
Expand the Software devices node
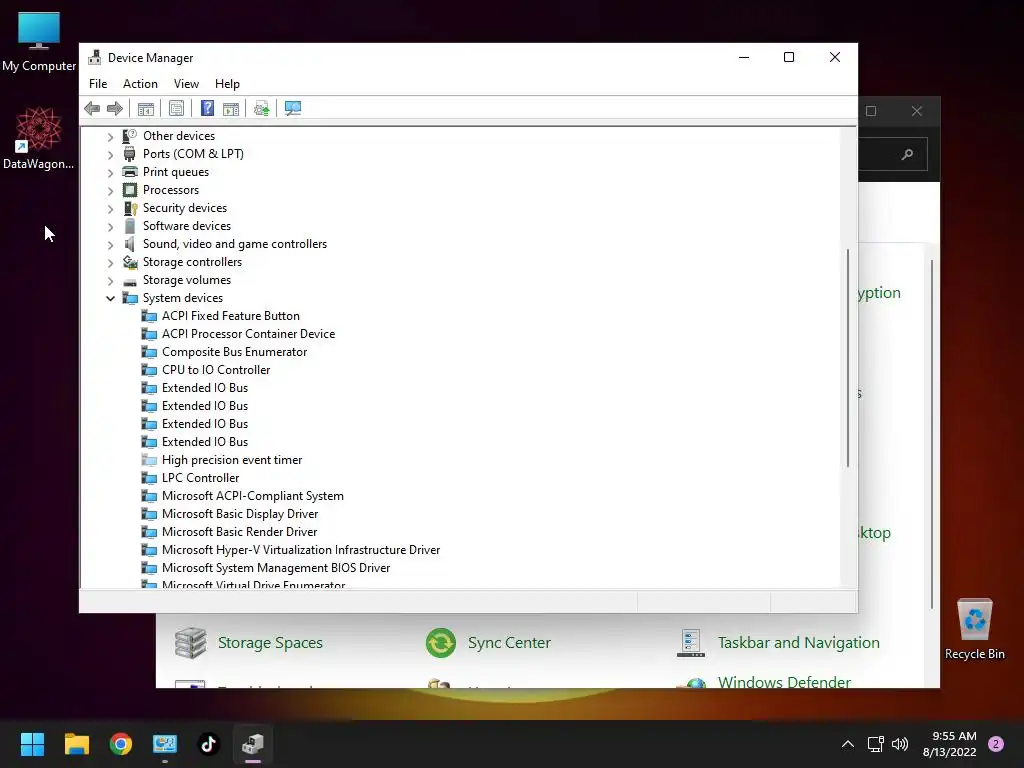pos(110,227)
